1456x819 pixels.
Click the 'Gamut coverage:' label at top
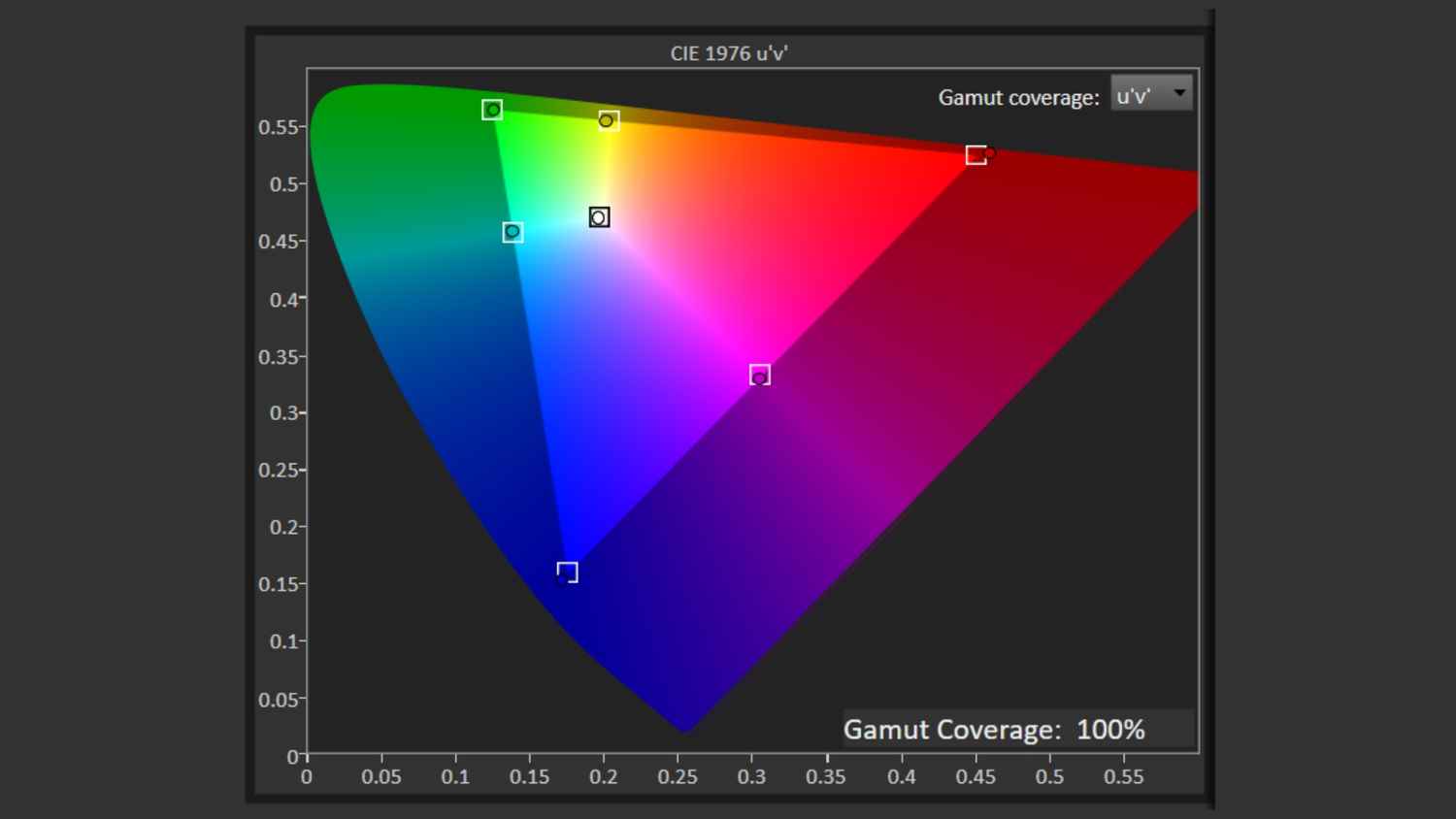(1018, 98)
